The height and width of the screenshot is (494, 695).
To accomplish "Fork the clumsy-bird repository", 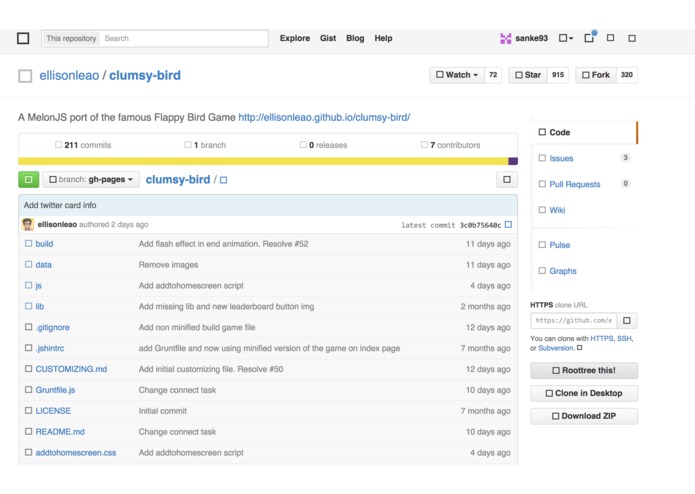I will pos(596,75).
